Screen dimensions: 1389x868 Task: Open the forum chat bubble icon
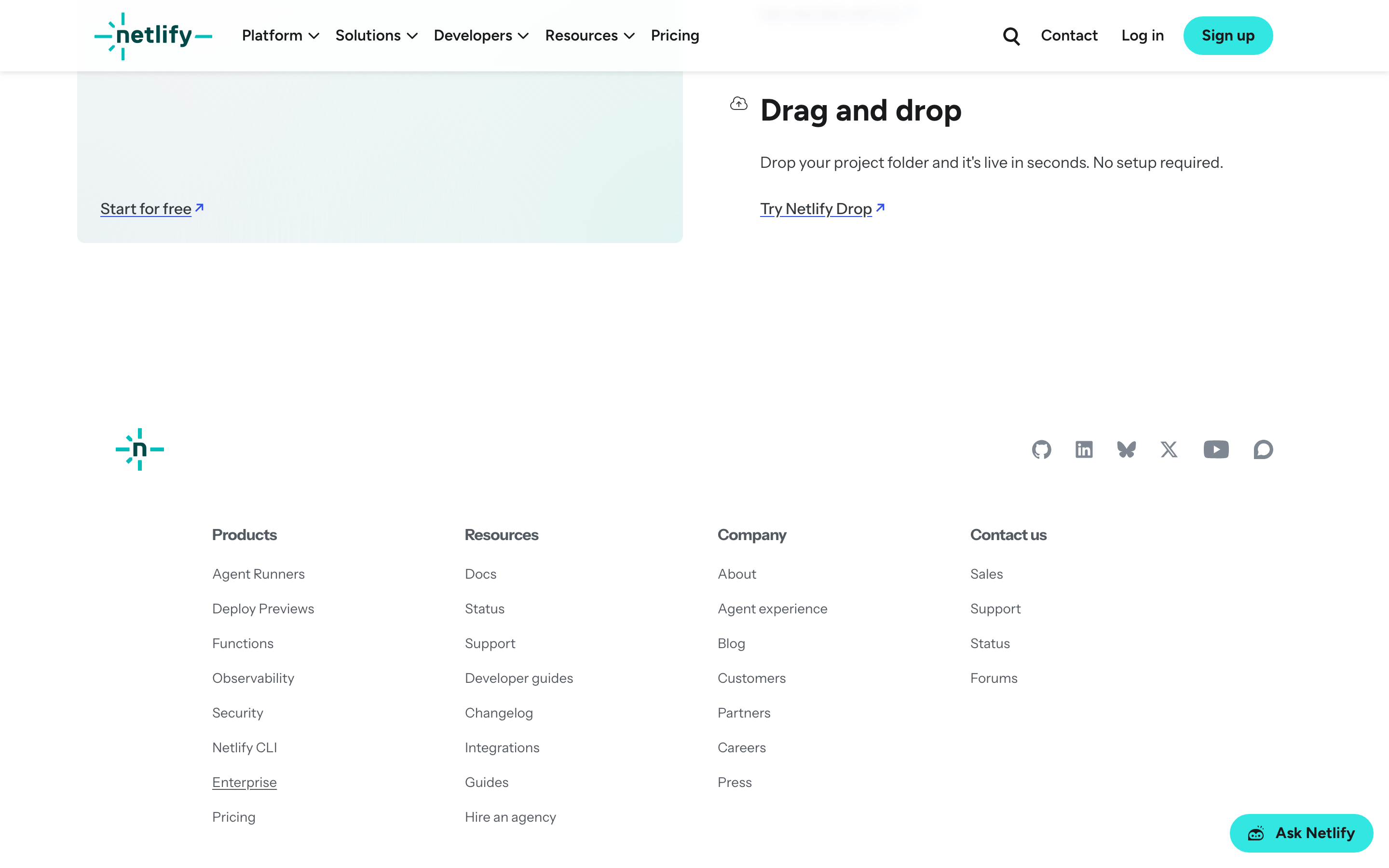point(1263,449)
